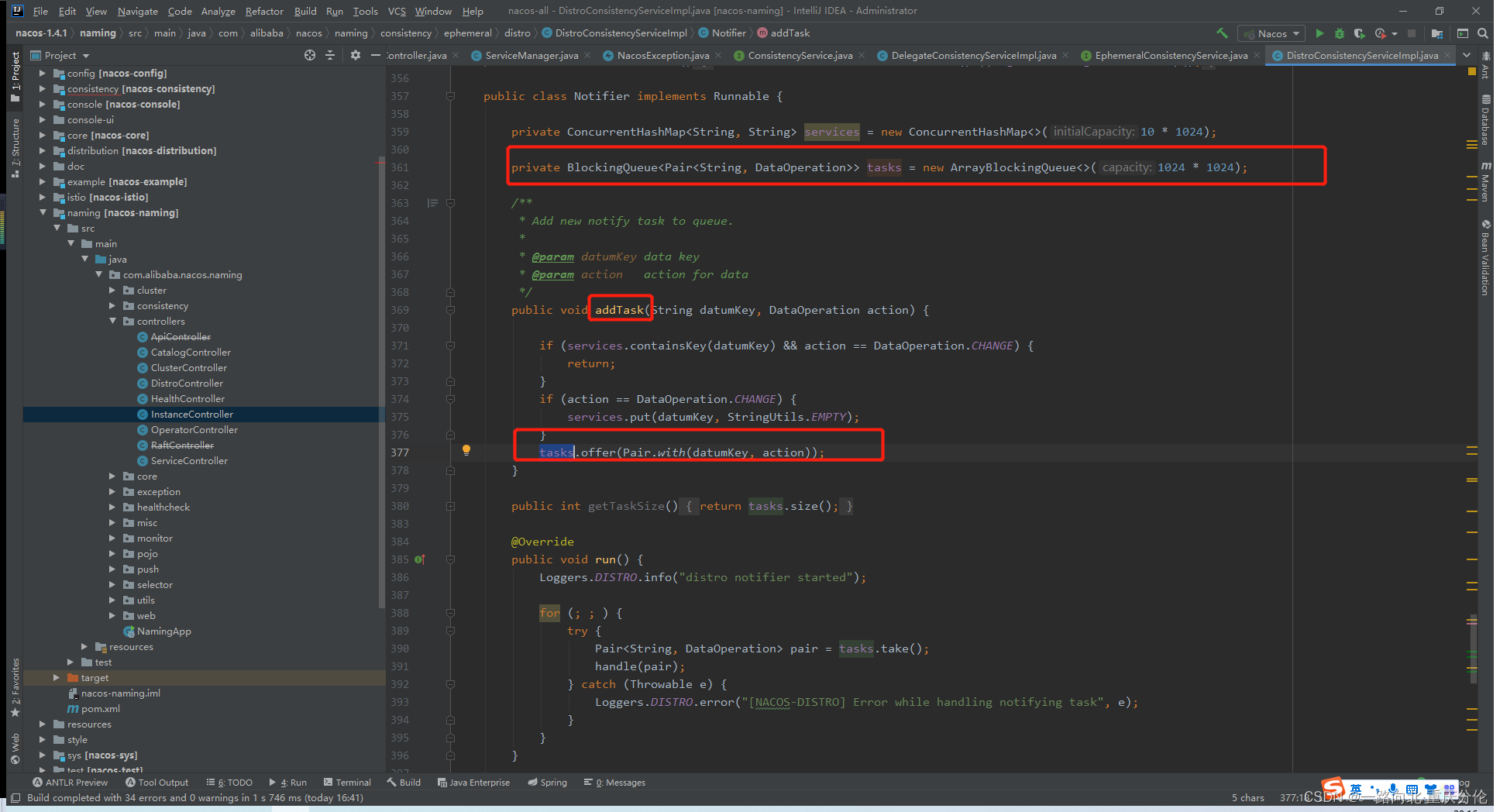Screen dimensions: 1500x812
Task: Click the Notifier breadcrumb in navigation bar
Action: click(x=722, y=33)
